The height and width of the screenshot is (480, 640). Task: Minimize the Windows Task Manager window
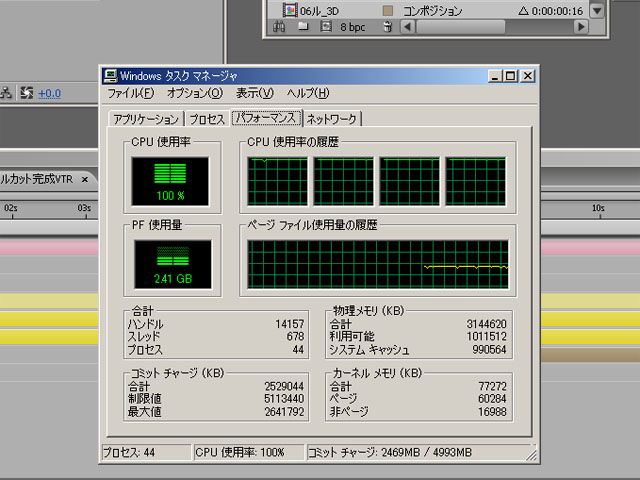(495, 76)
